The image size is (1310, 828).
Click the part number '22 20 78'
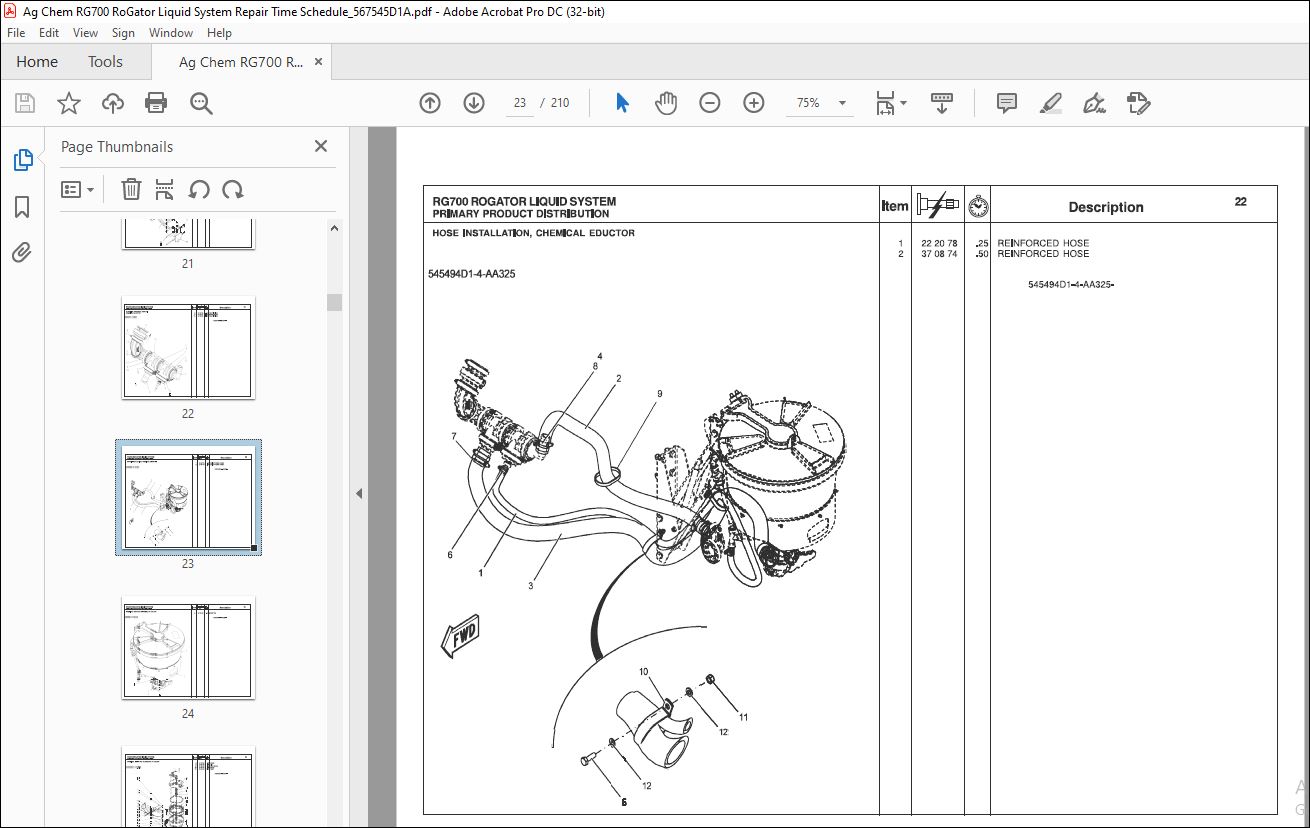tap(938, 244)
